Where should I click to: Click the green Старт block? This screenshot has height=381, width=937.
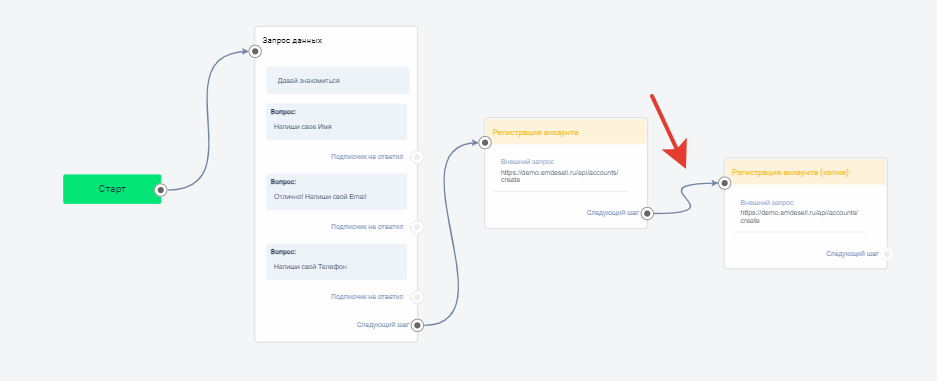[112, 189]
